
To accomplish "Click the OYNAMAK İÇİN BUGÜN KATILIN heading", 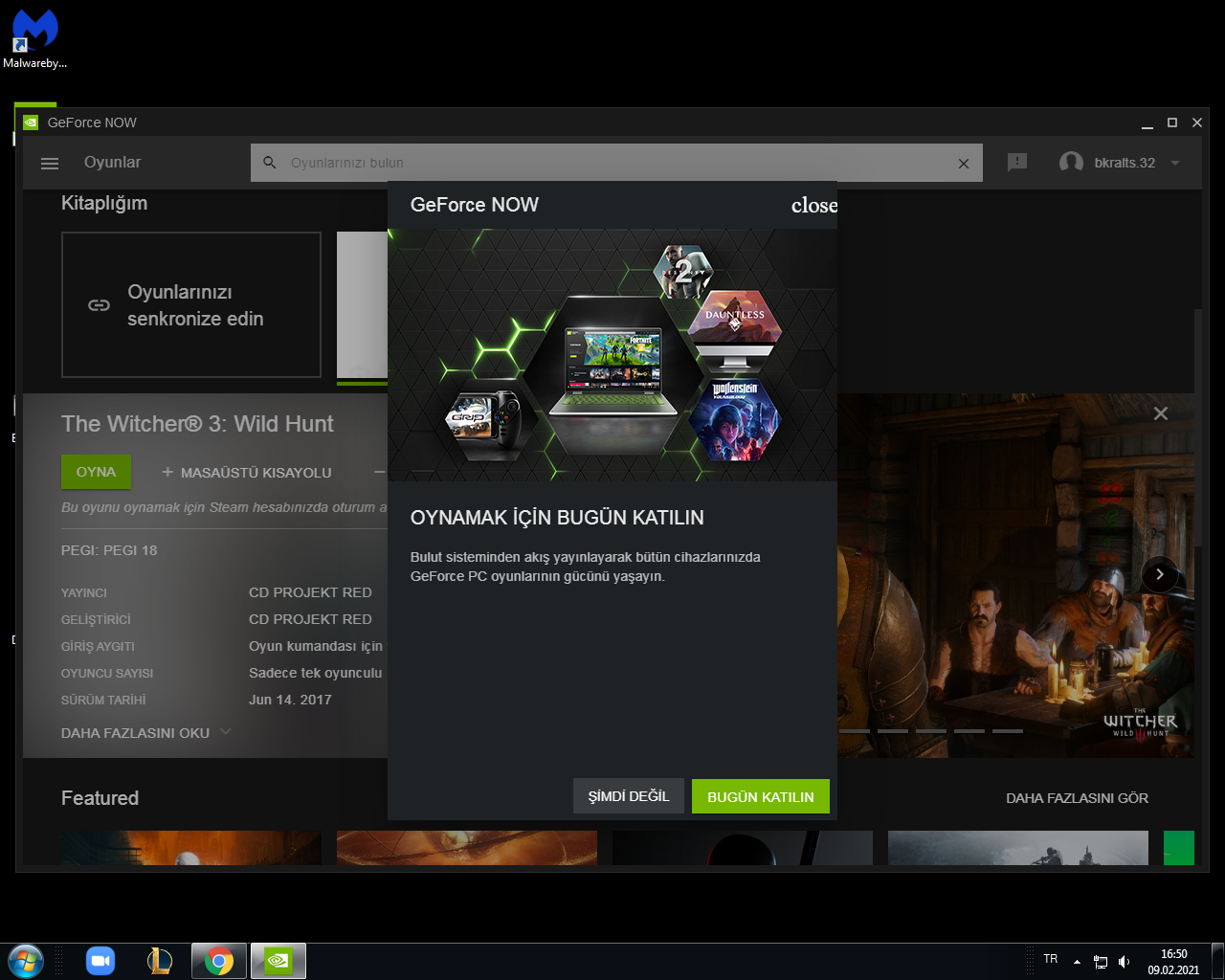I will point(557,518).
